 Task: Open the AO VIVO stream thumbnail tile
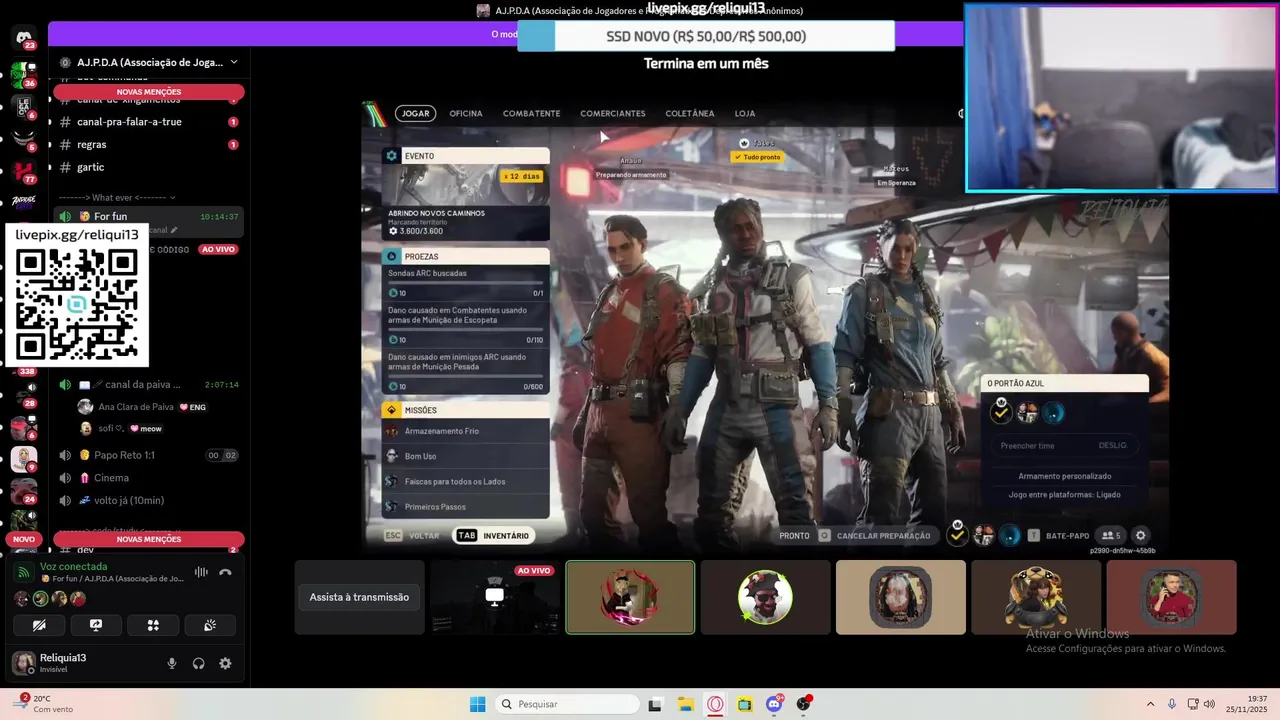(494, 597)
